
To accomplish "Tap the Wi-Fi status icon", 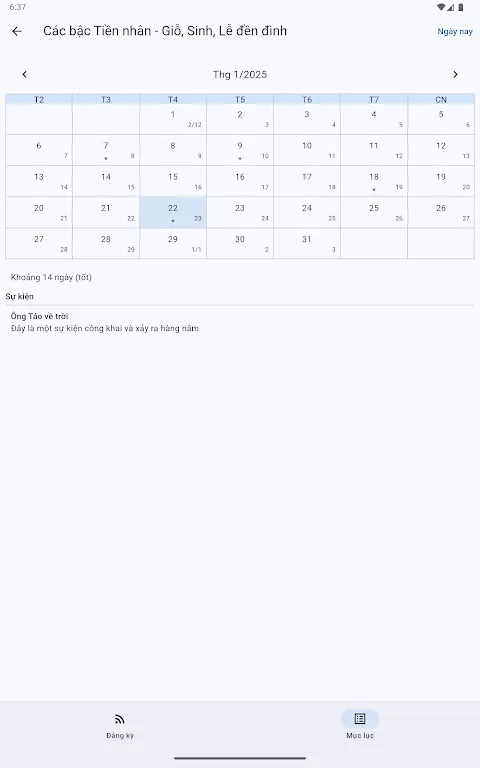I will click(441, 7).
